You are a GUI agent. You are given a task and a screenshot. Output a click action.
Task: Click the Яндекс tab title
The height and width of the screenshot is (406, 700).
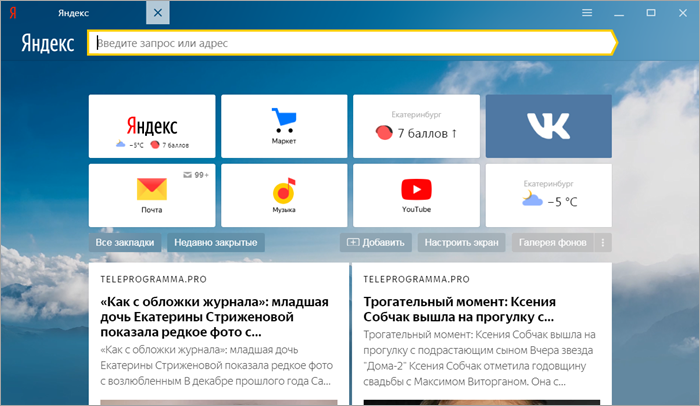tap(73, 13)
